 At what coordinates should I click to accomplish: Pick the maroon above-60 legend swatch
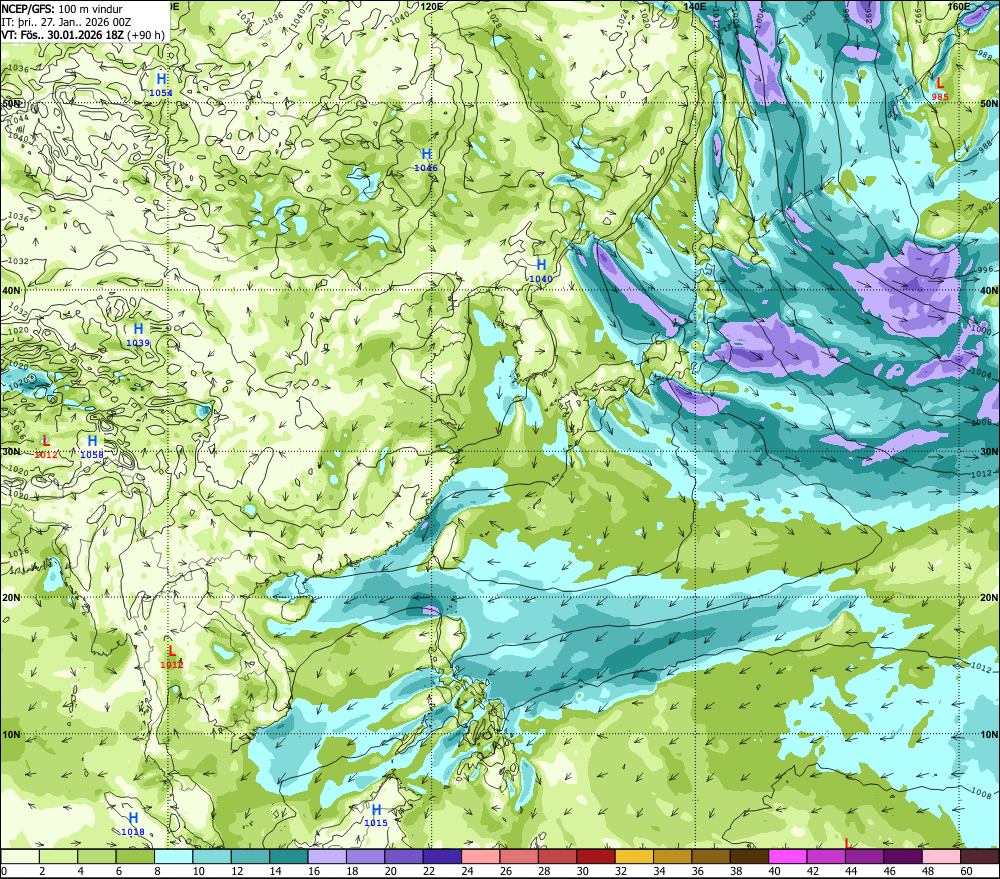click(x=980, y=856)
